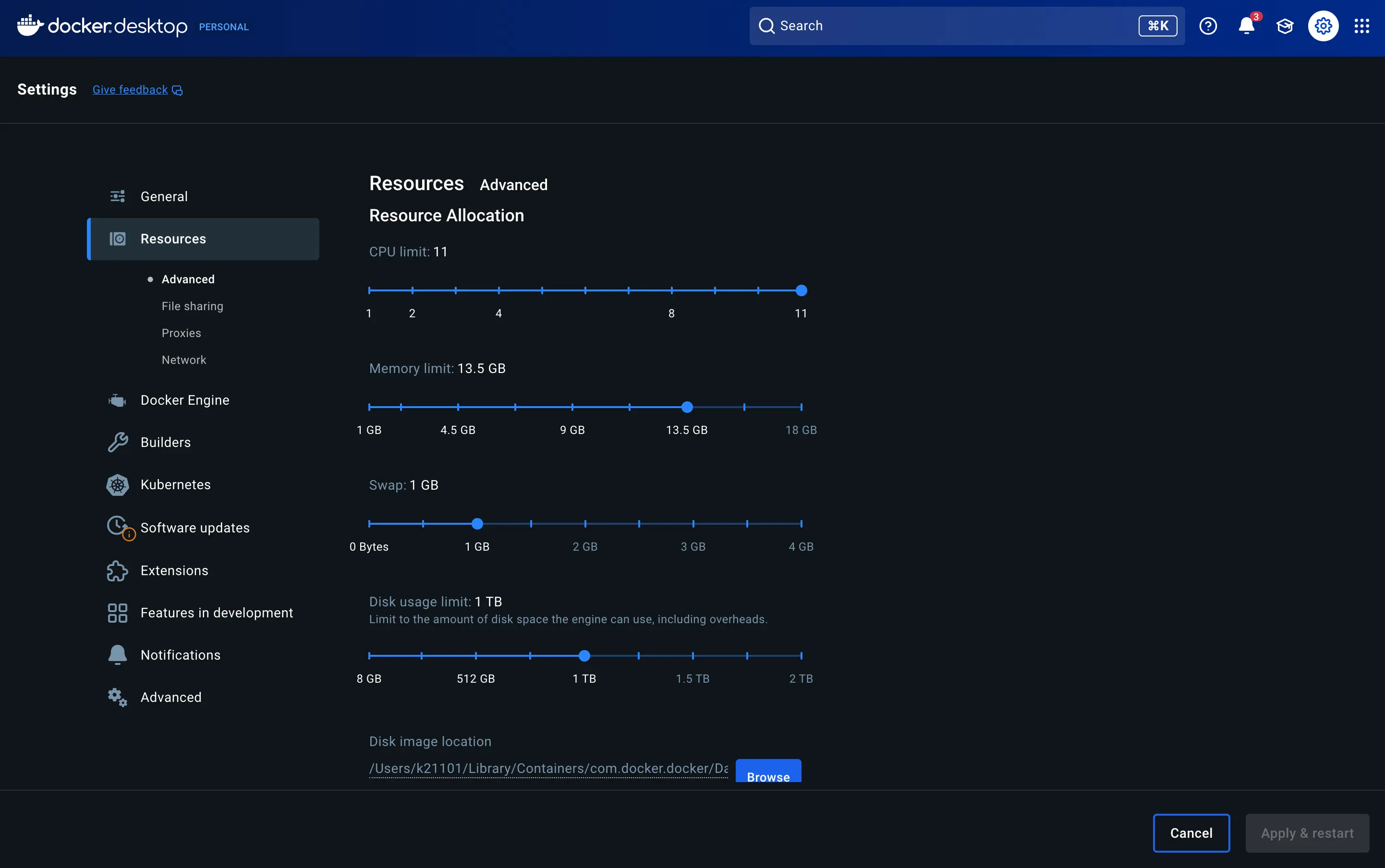Screen dimensions: 1385x868
Task: Click the CPU limit slider handle
Action: [802, 290]
